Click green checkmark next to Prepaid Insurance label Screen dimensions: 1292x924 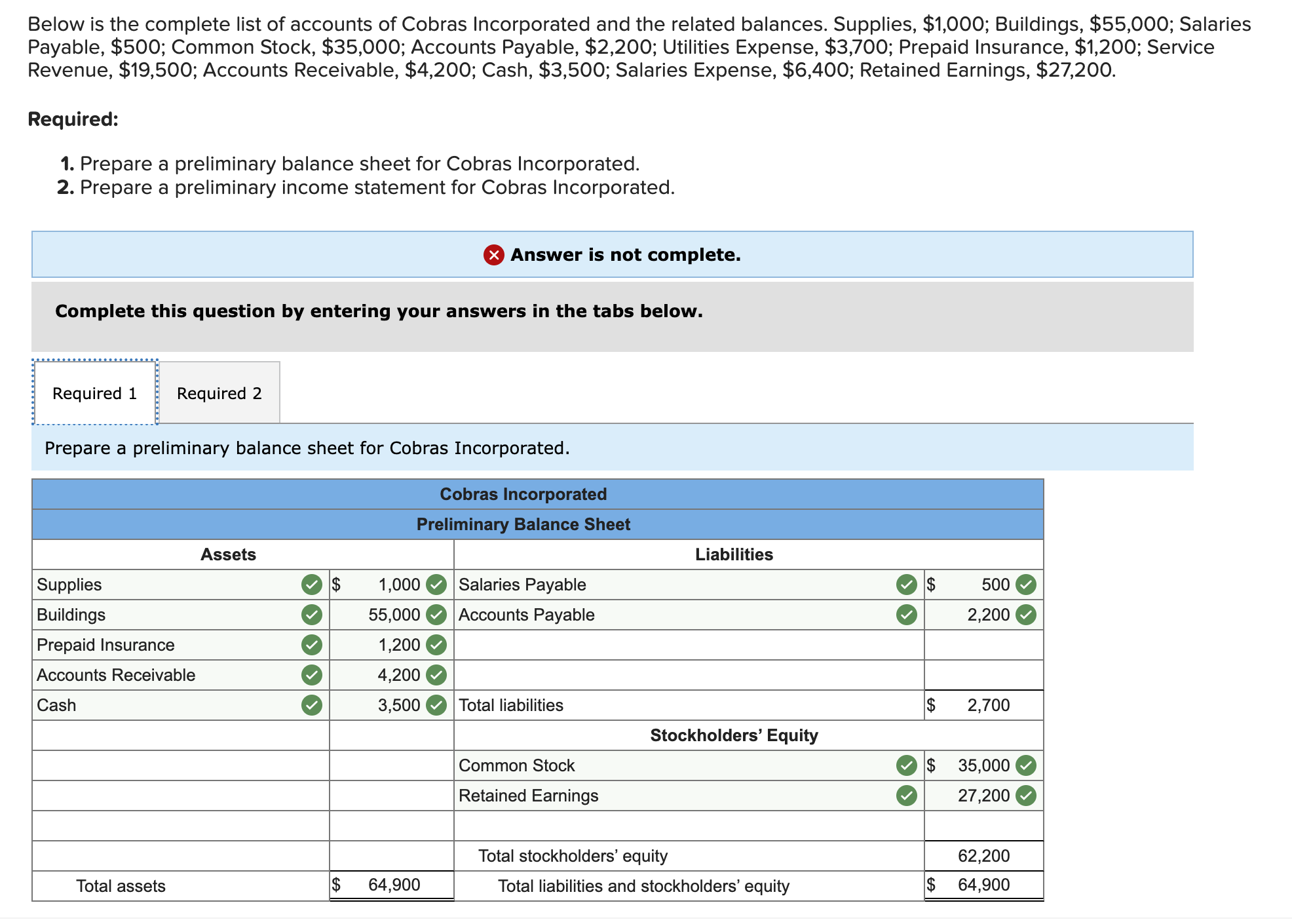312,645
